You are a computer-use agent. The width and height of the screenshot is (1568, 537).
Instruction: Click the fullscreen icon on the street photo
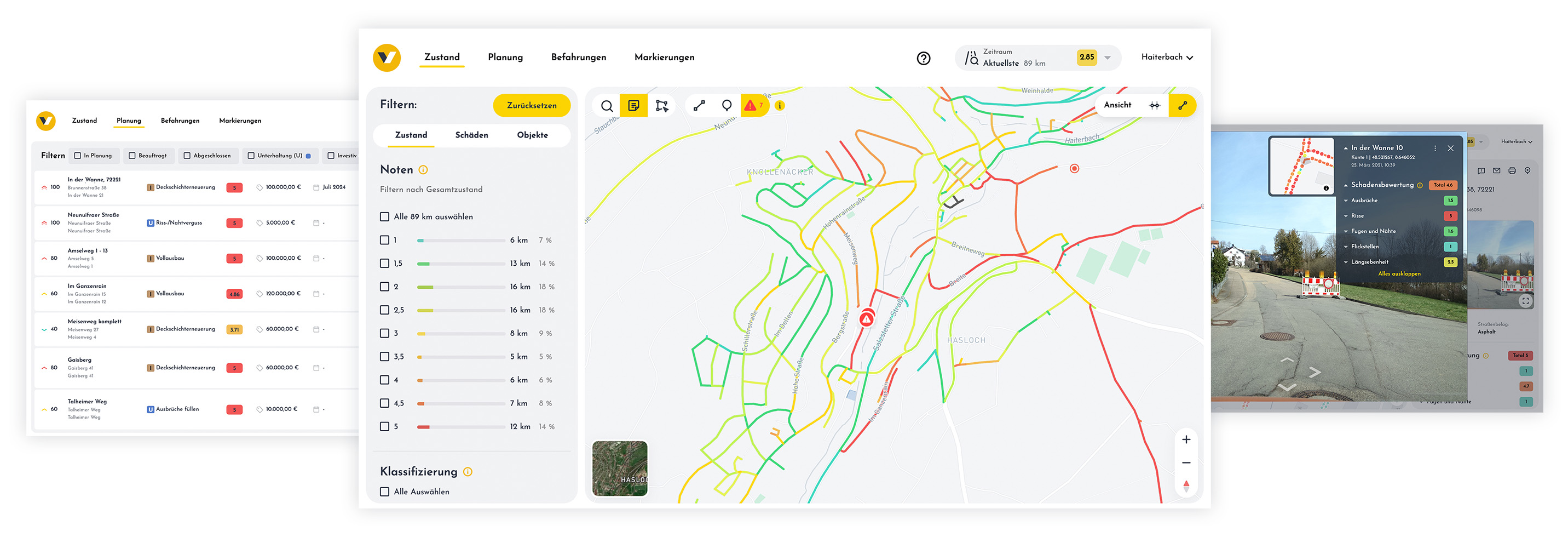(1525, 301)
